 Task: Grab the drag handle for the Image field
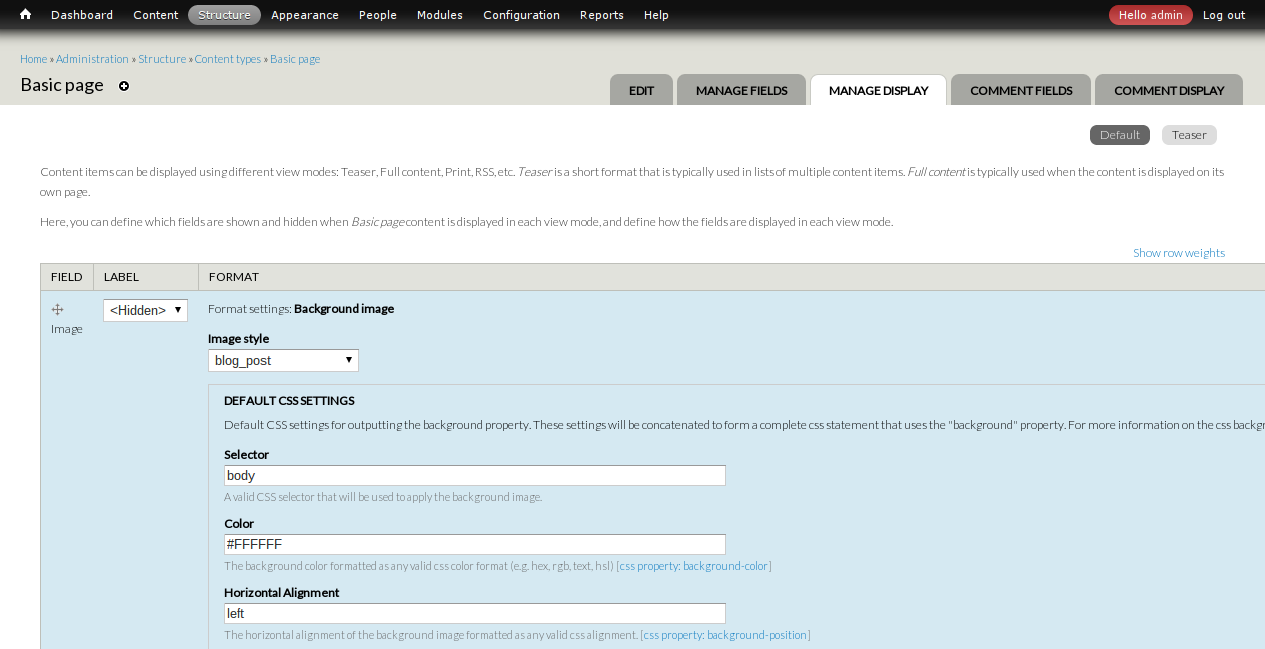pos(59,310)
